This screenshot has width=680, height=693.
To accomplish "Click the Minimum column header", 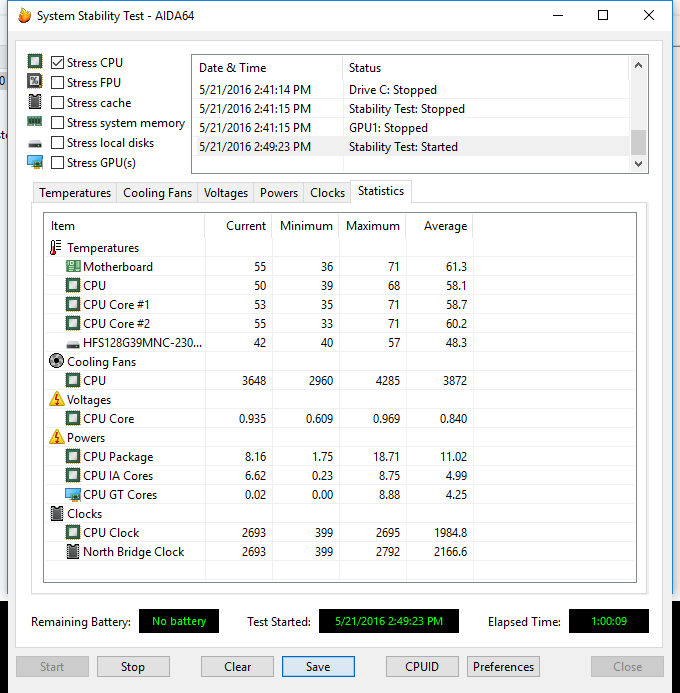I will coord(306,226).
